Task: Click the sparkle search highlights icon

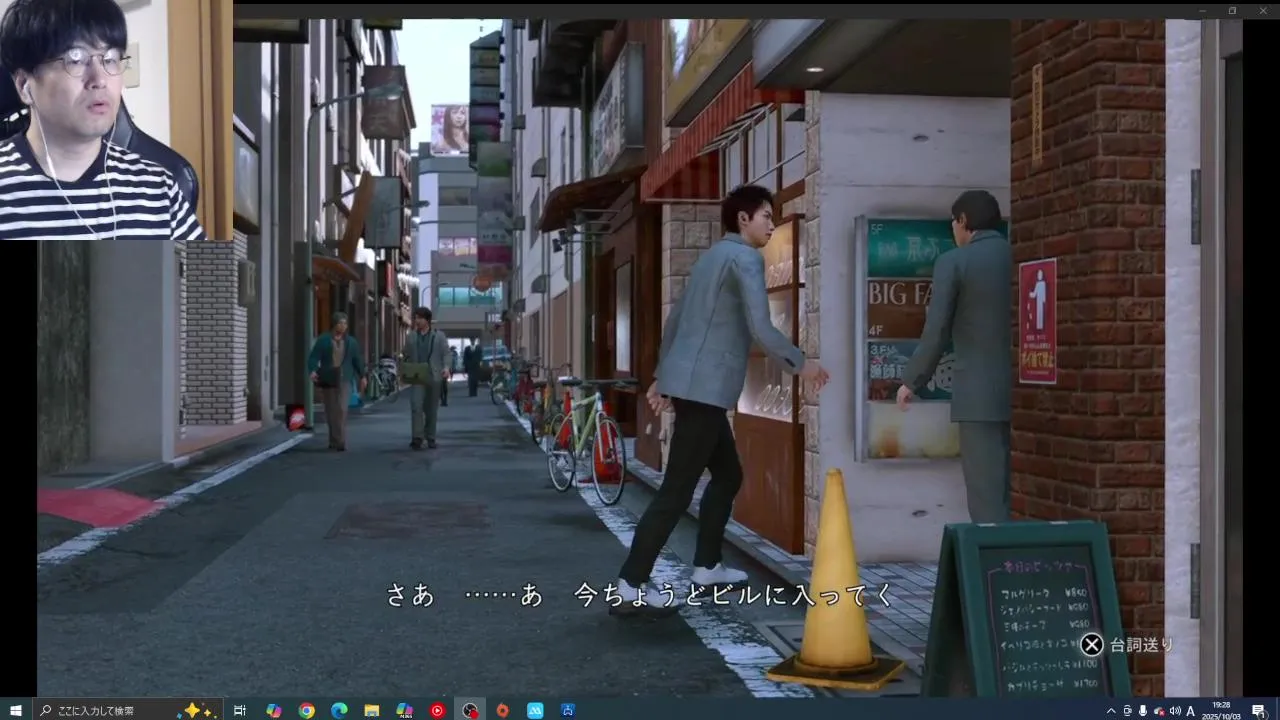Action: point(196,710)
